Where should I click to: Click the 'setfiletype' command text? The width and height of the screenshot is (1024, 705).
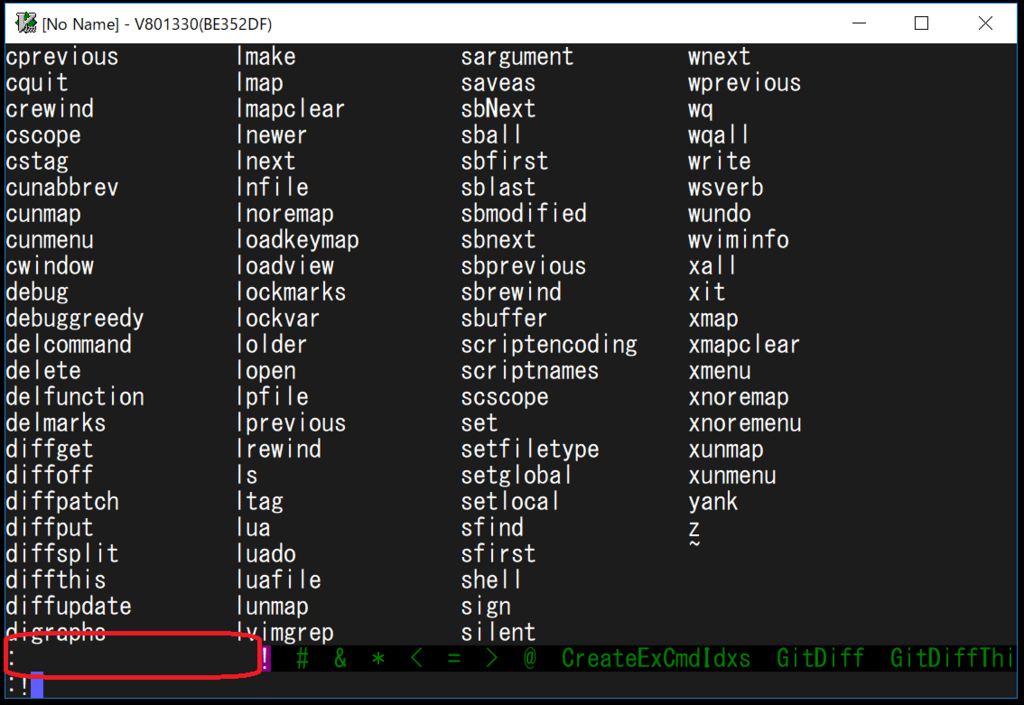(x=530, y=448)
